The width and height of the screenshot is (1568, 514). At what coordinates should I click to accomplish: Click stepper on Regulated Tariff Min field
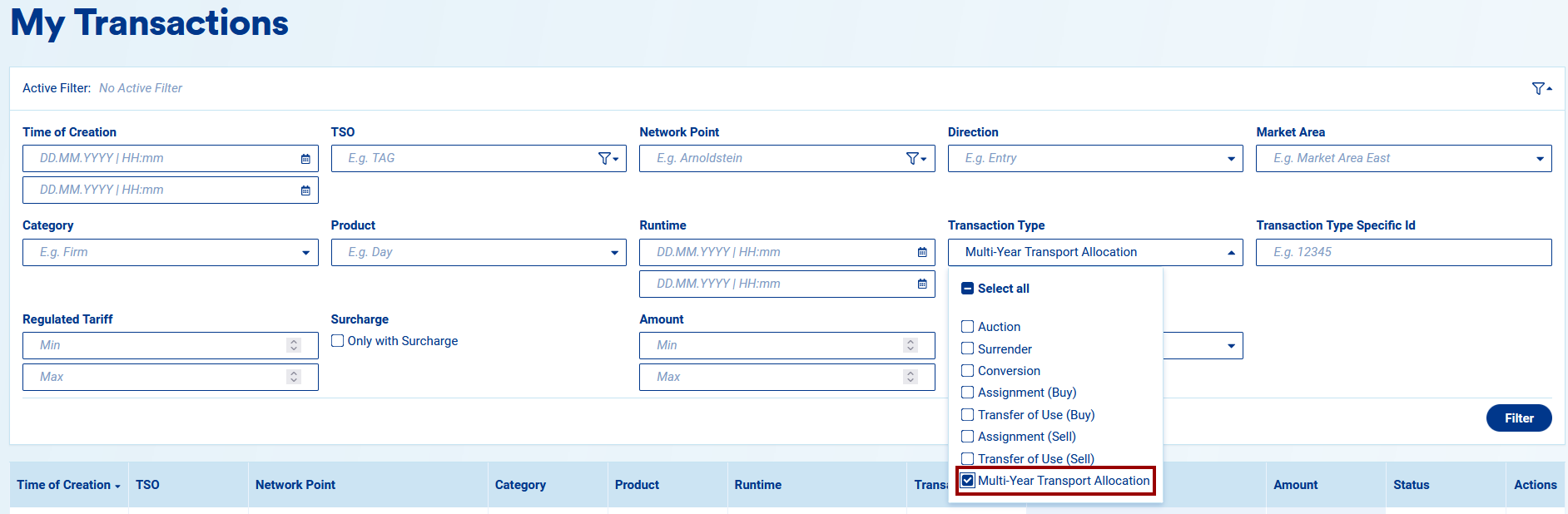coord(294,346)
